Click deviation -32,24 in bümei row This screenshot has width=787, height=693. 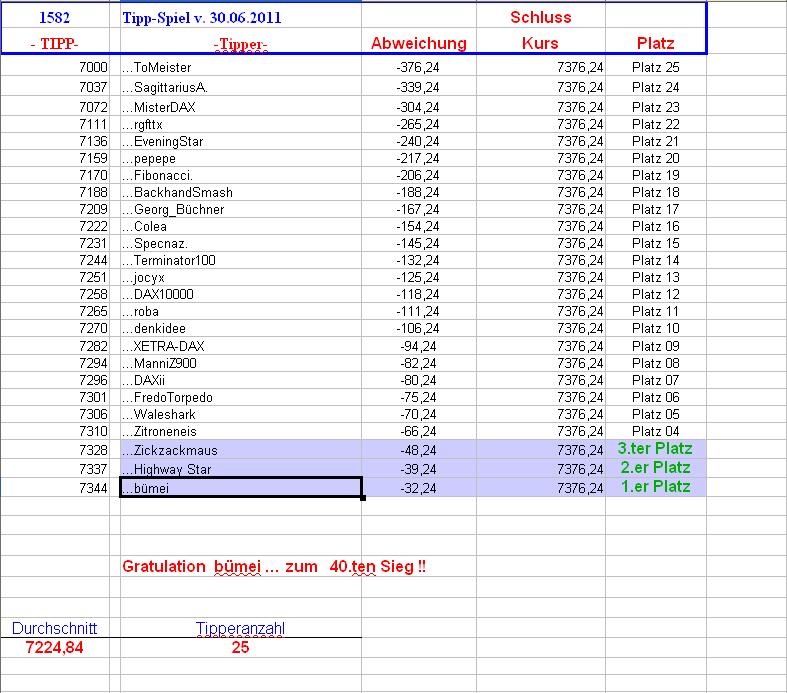(x=419, y=488)
